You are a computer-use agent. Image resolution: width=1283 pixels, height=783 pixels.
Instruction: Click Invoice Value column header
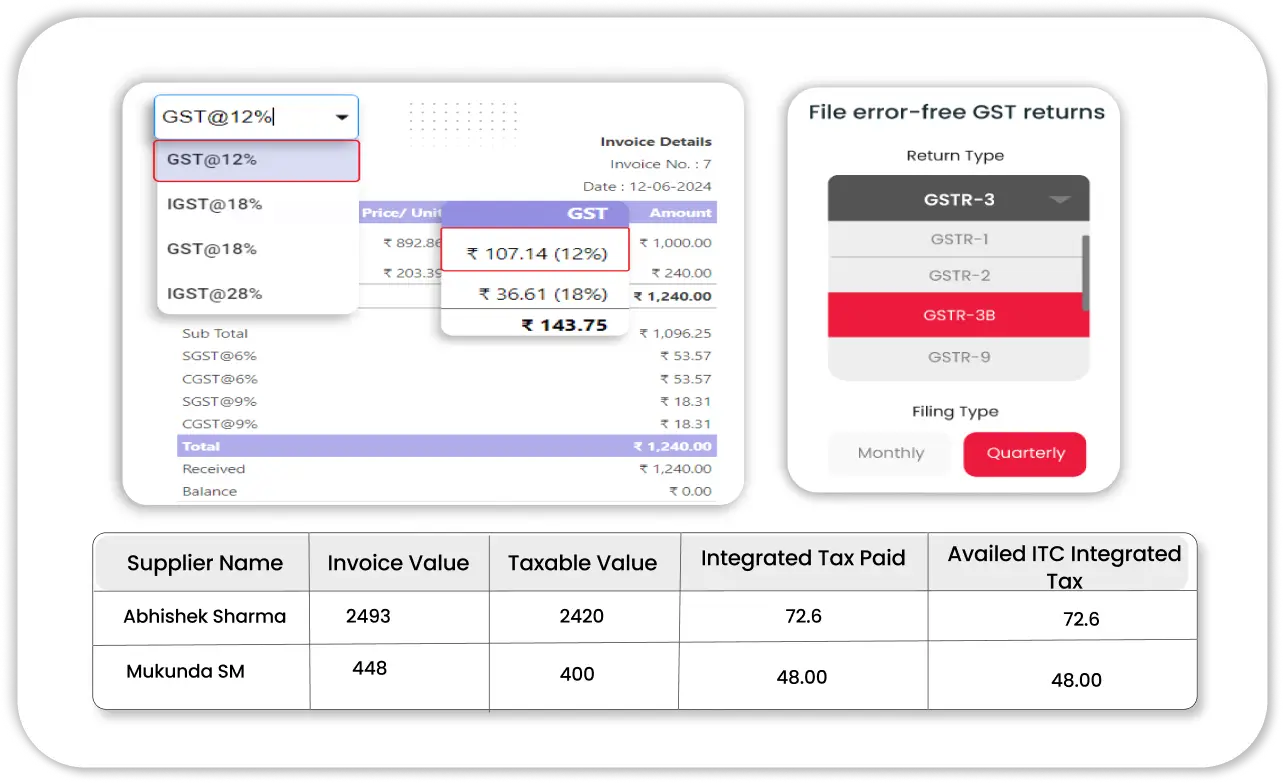398,563
